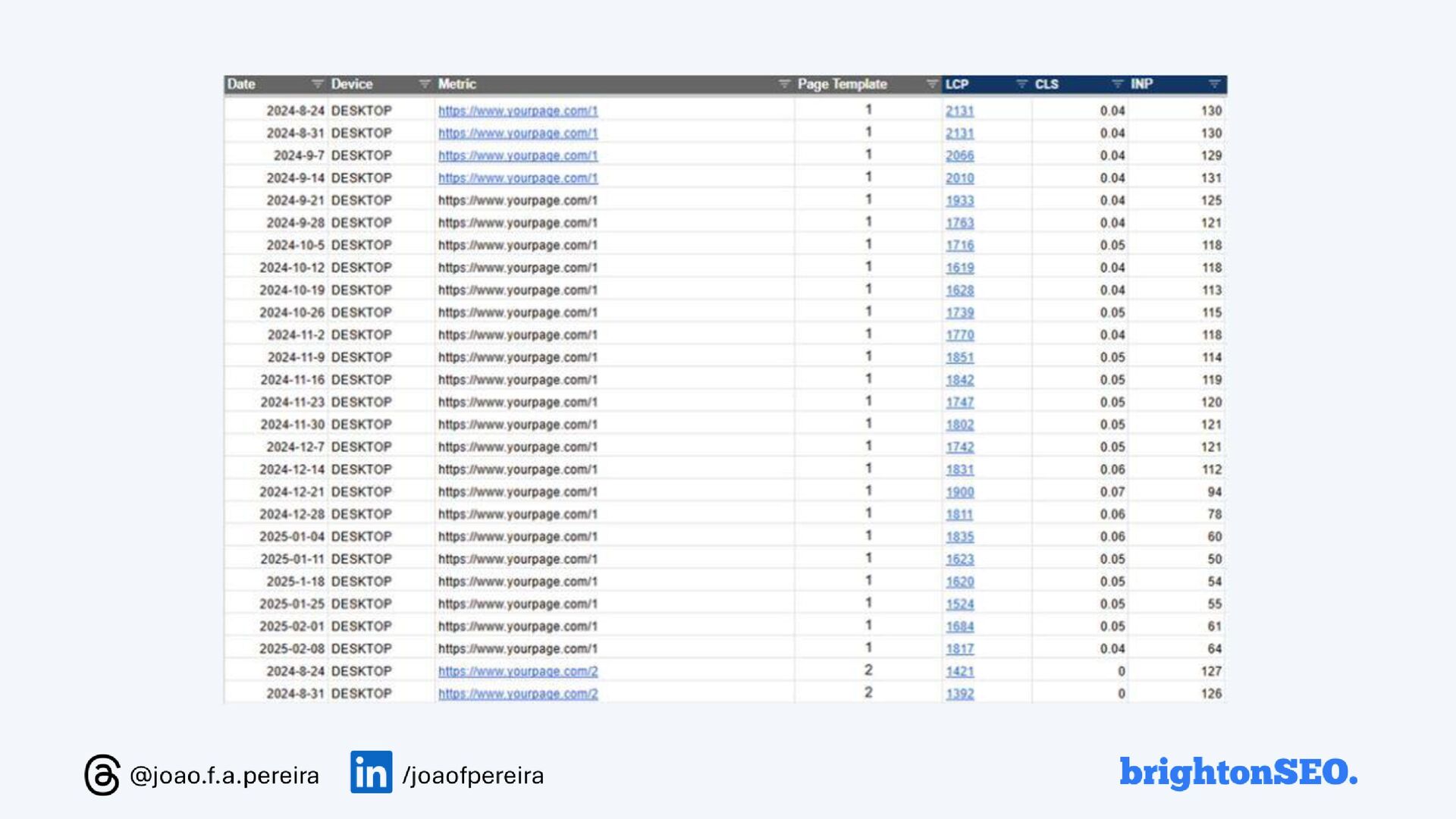
Task: Click the @joao.f.a.pereira handle text
Action: (224, 776)
